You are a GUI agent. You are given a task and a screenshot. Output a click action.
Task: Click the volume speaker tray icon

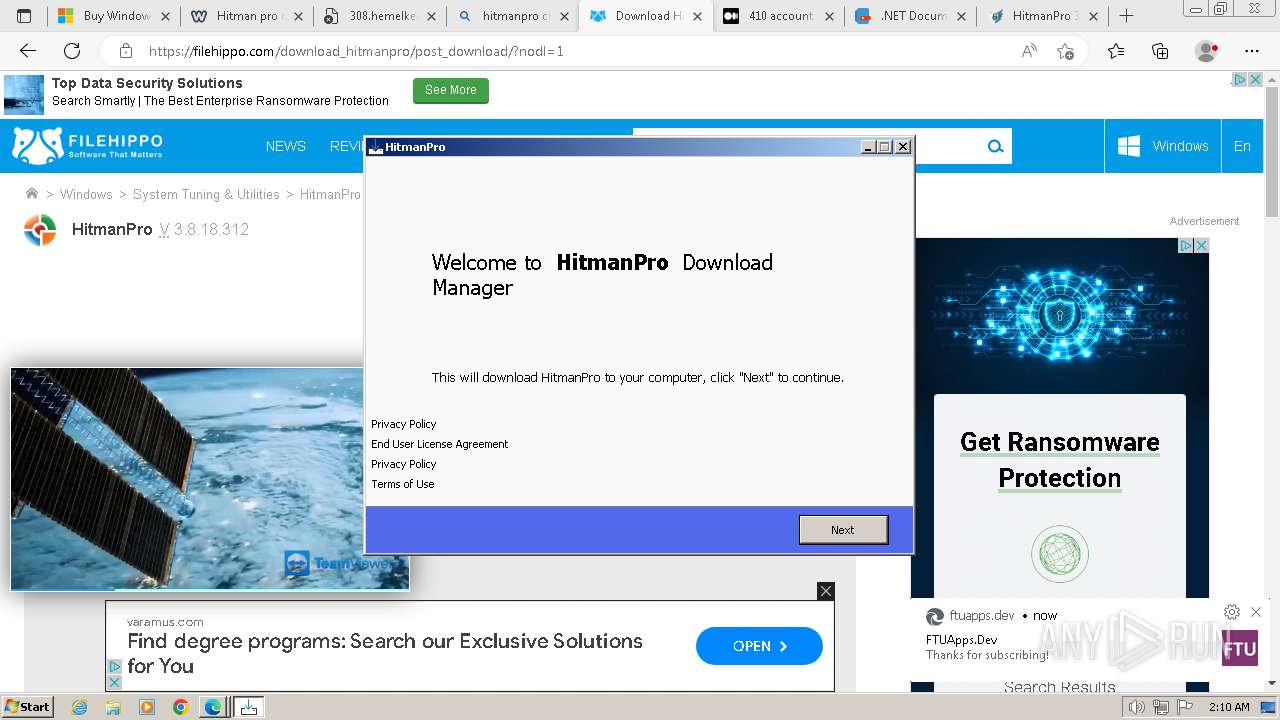tap(1135, 707)
